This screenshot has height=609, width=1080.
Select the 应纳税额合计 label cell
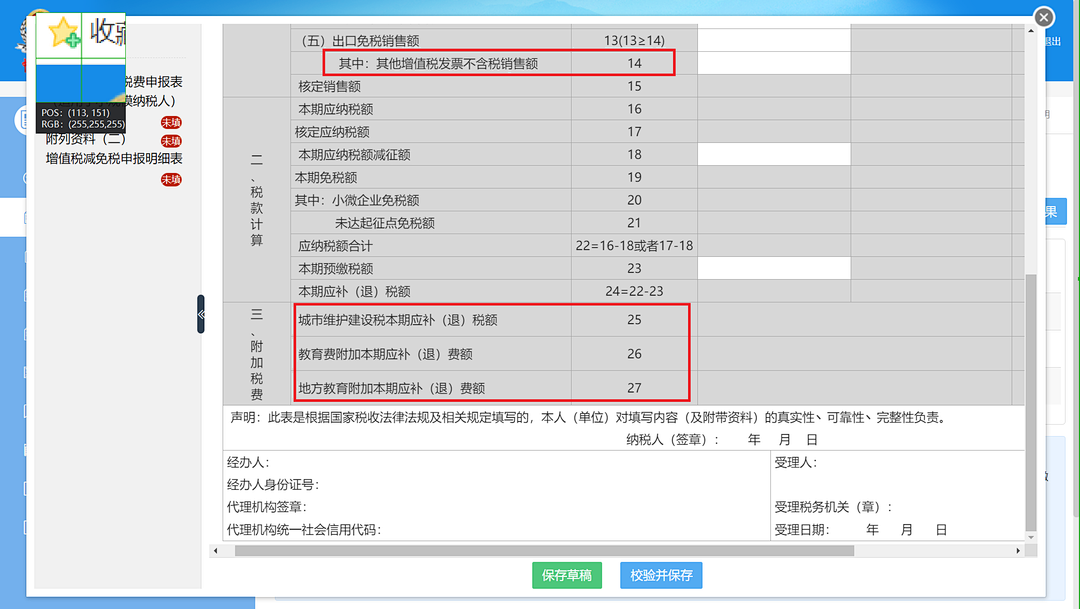[431, 245]
